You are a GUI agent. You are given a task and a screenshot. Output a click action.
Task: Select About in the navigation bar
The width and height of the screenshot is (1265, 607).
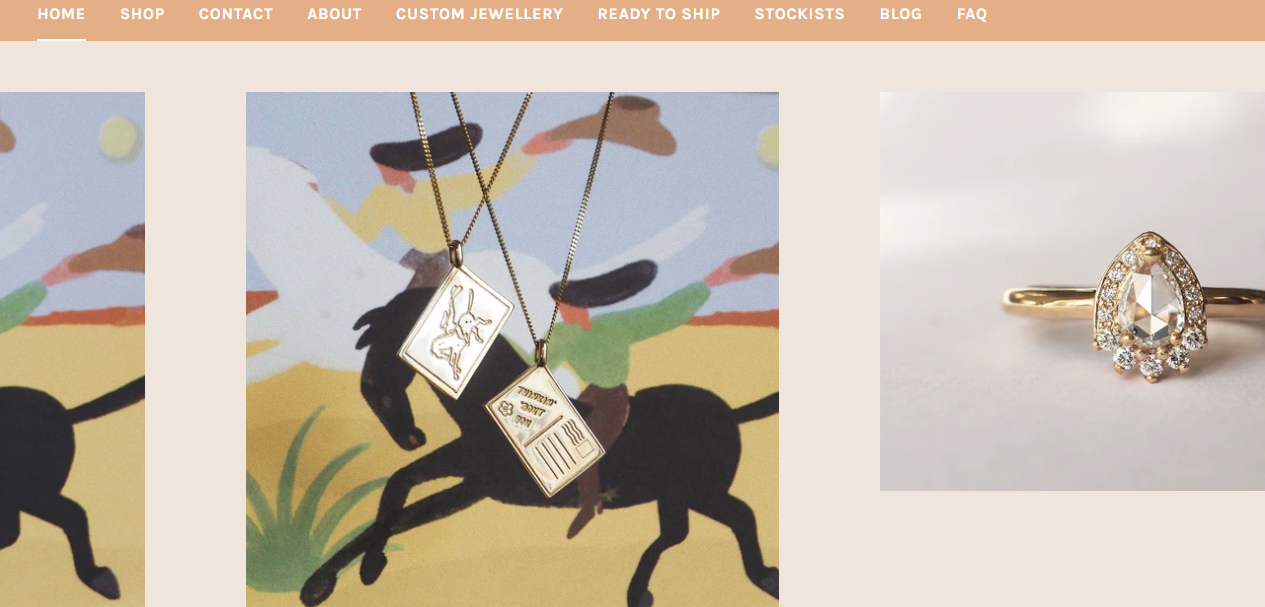point(334,14)
